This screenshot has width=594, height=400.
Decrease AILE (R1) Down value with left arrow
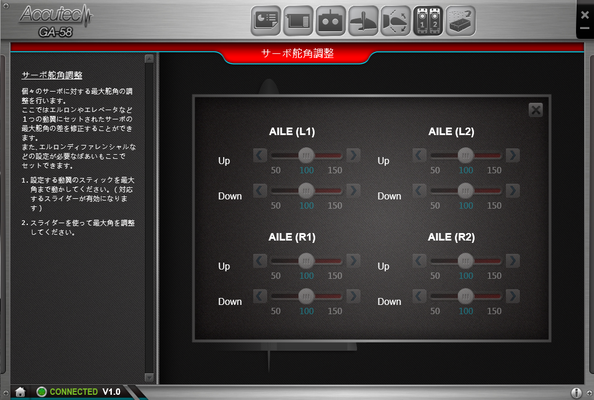pyautogui.click(x=260, y=296)
